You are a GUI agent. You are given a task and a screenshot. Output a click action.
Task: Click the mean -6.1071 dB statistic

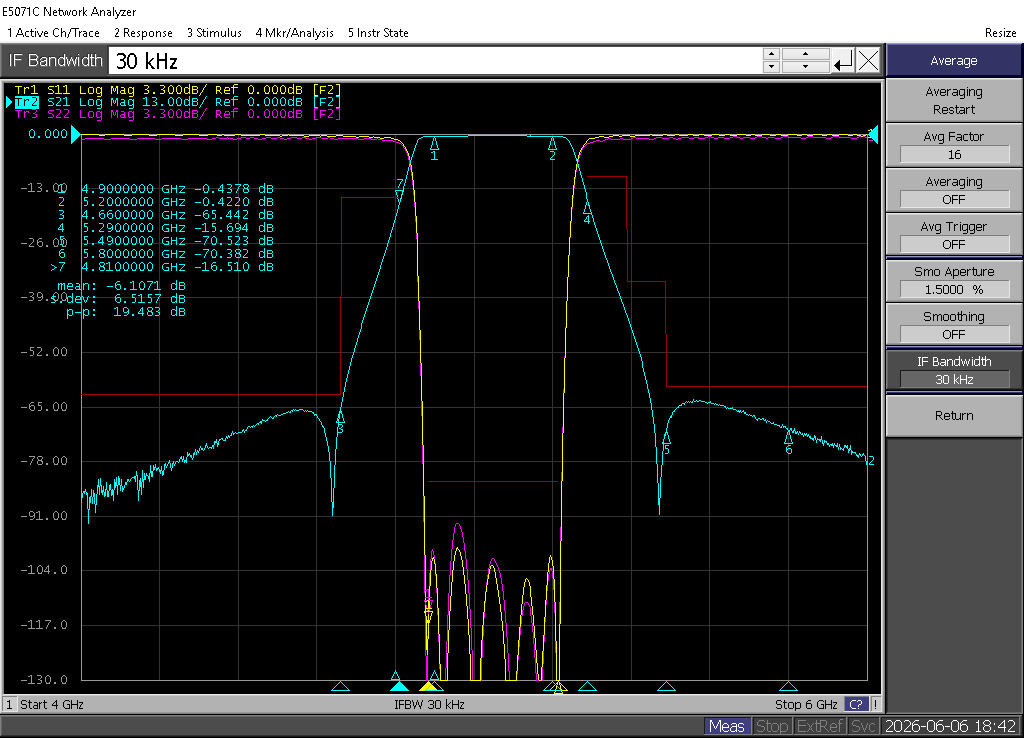tap(121, 286)
